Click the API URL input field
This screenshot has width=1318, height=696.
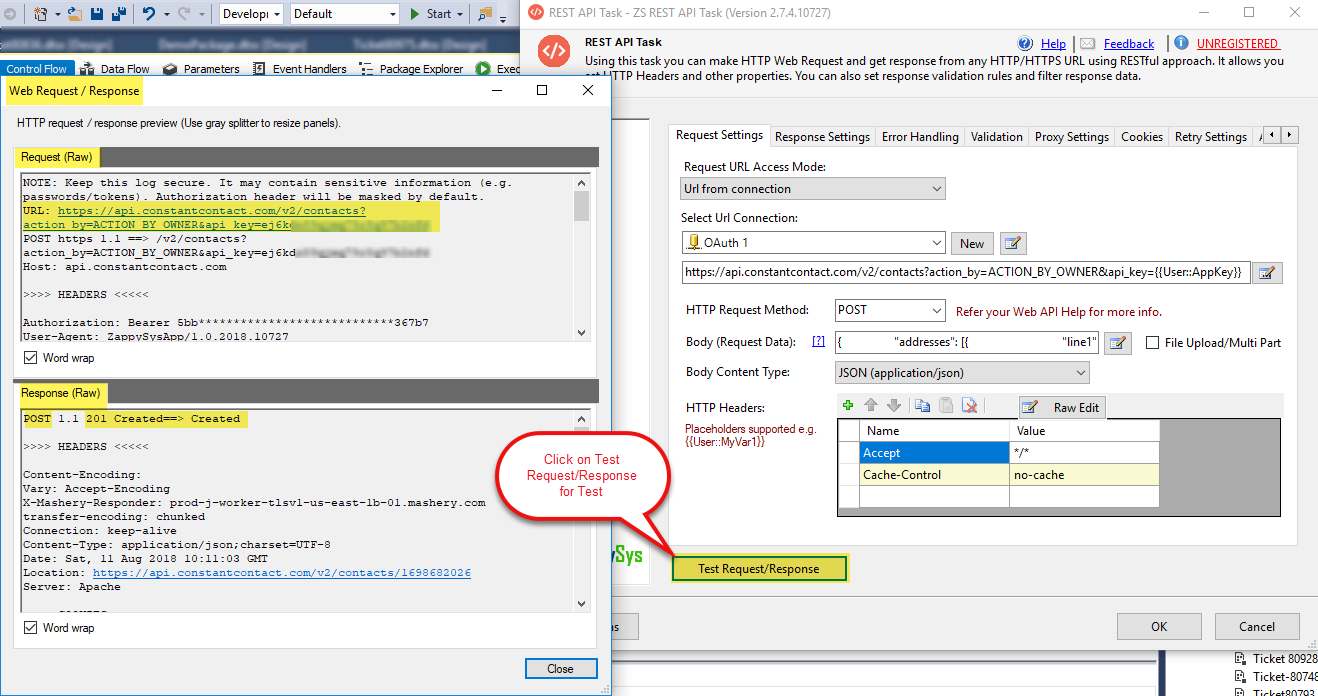coord(966,273)
